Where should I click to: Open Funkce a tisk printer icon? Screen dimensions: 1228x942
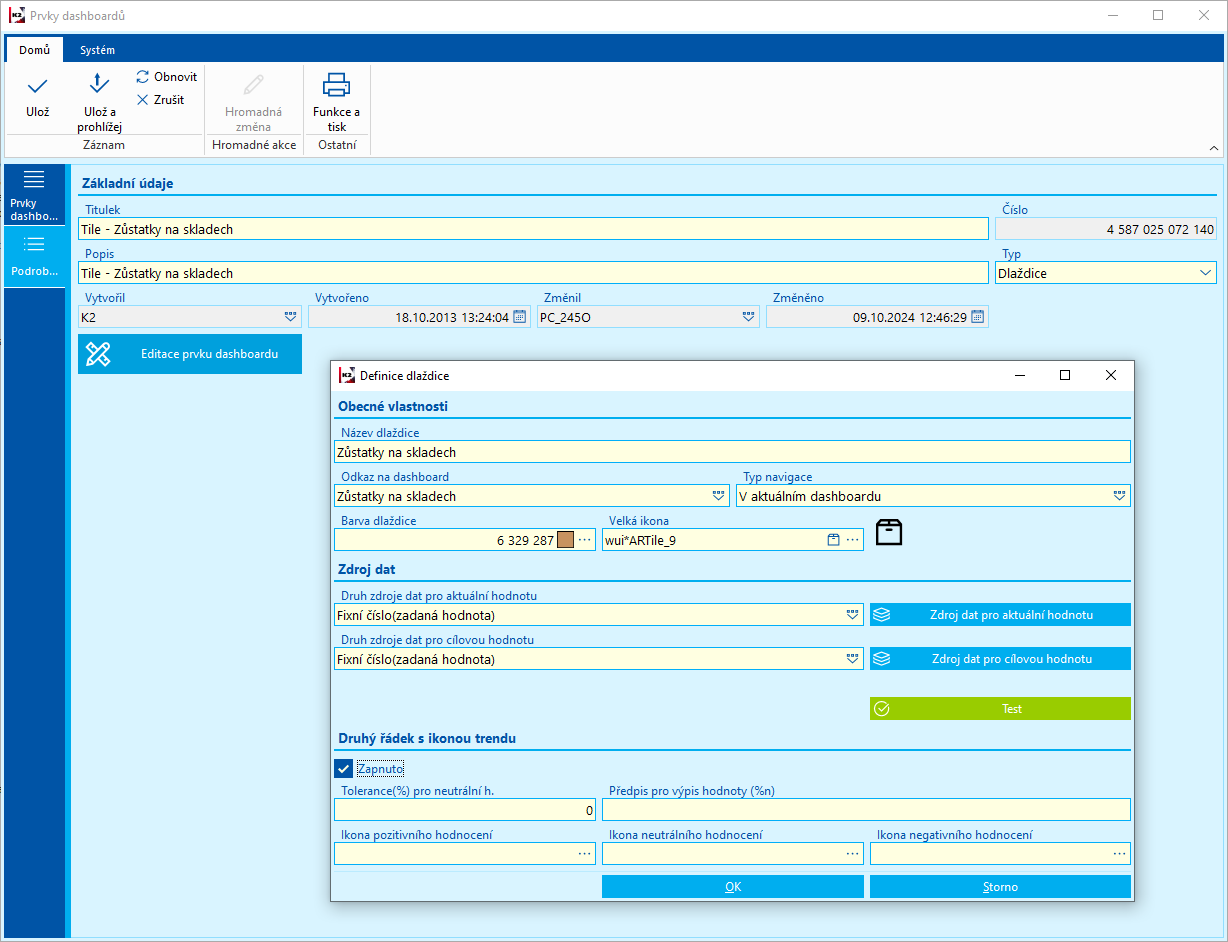pos(336,85)
